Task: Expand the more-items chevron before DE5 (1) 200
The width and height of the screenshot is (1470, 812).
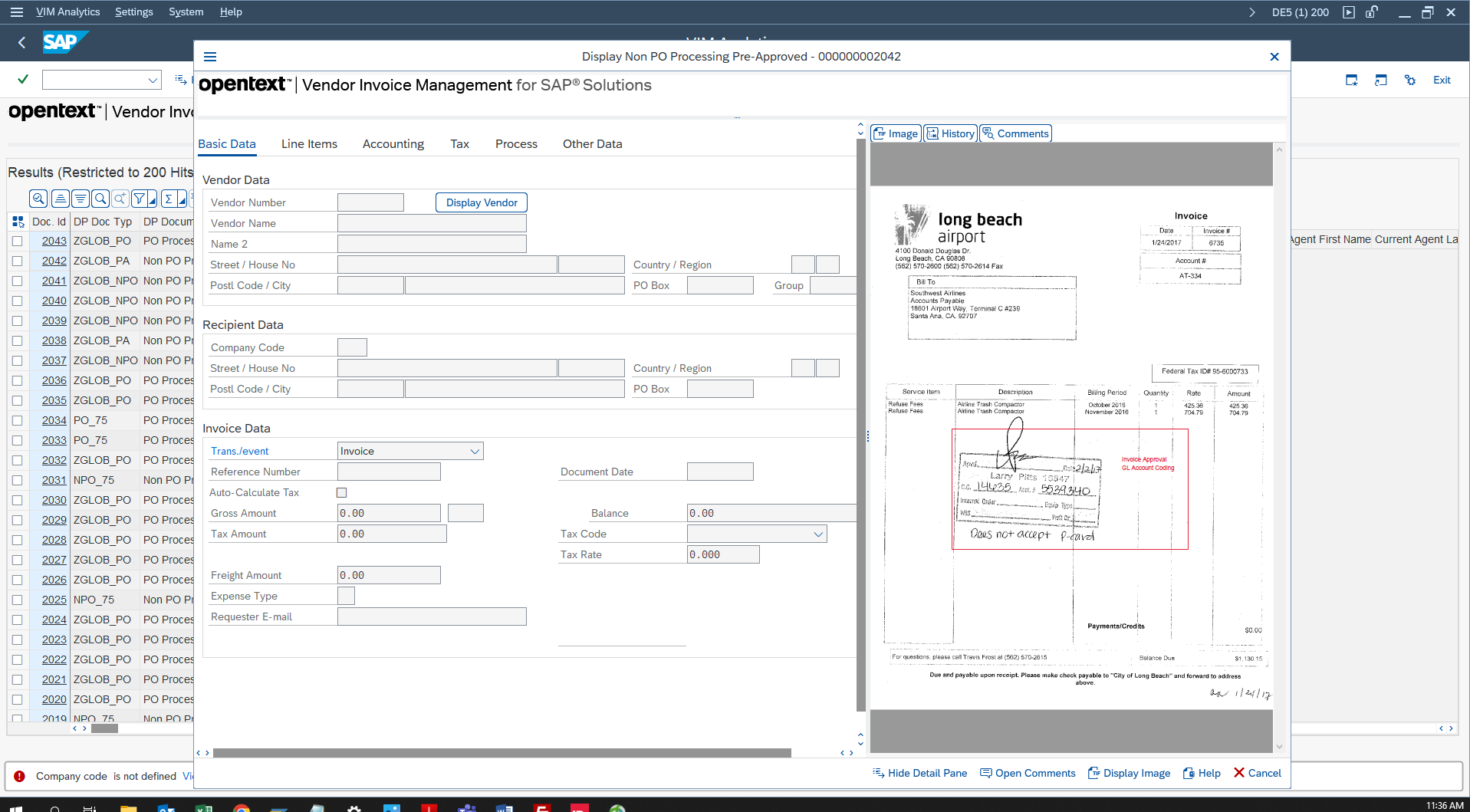Action: tap(1252, 12)
